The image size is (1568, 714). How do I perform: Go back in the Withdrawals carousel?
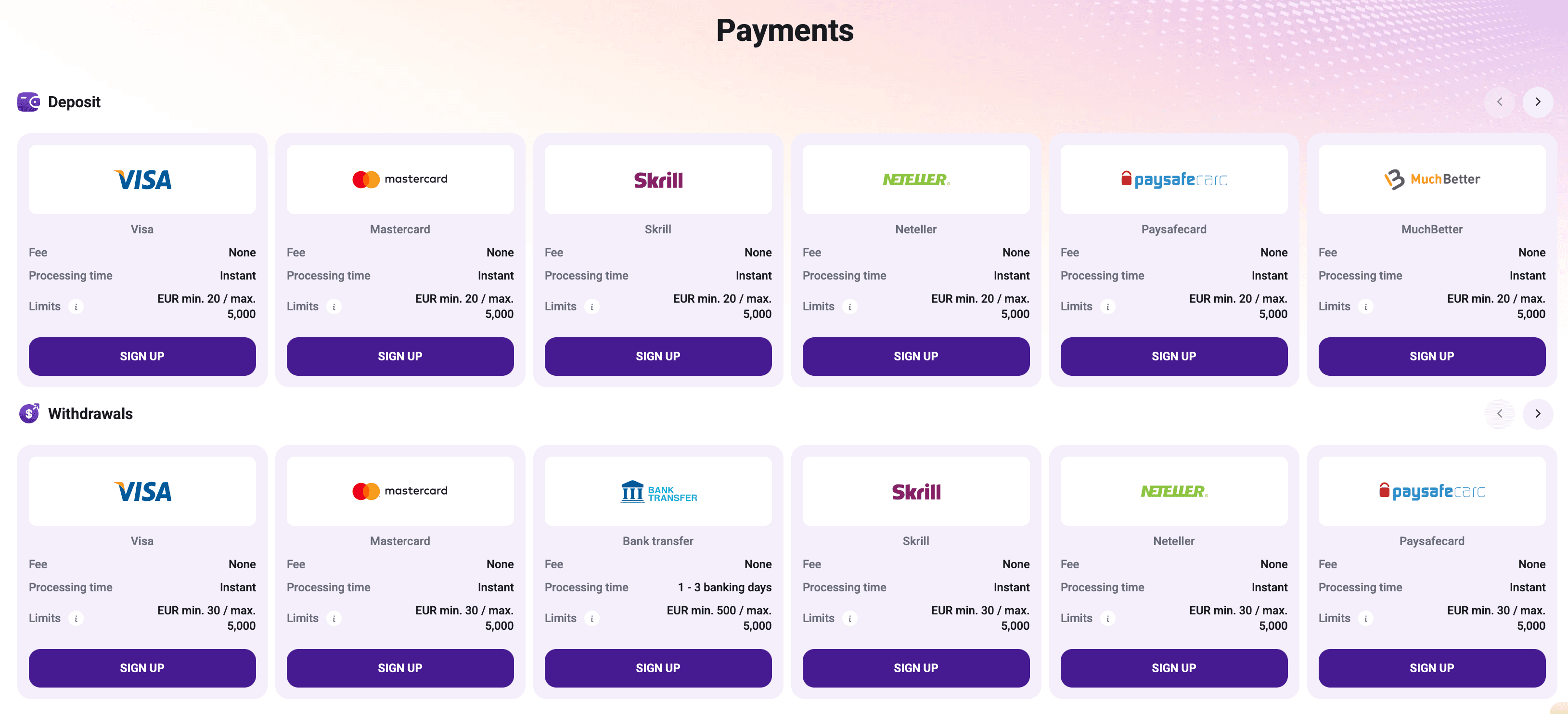click(x=1500, y=414)
